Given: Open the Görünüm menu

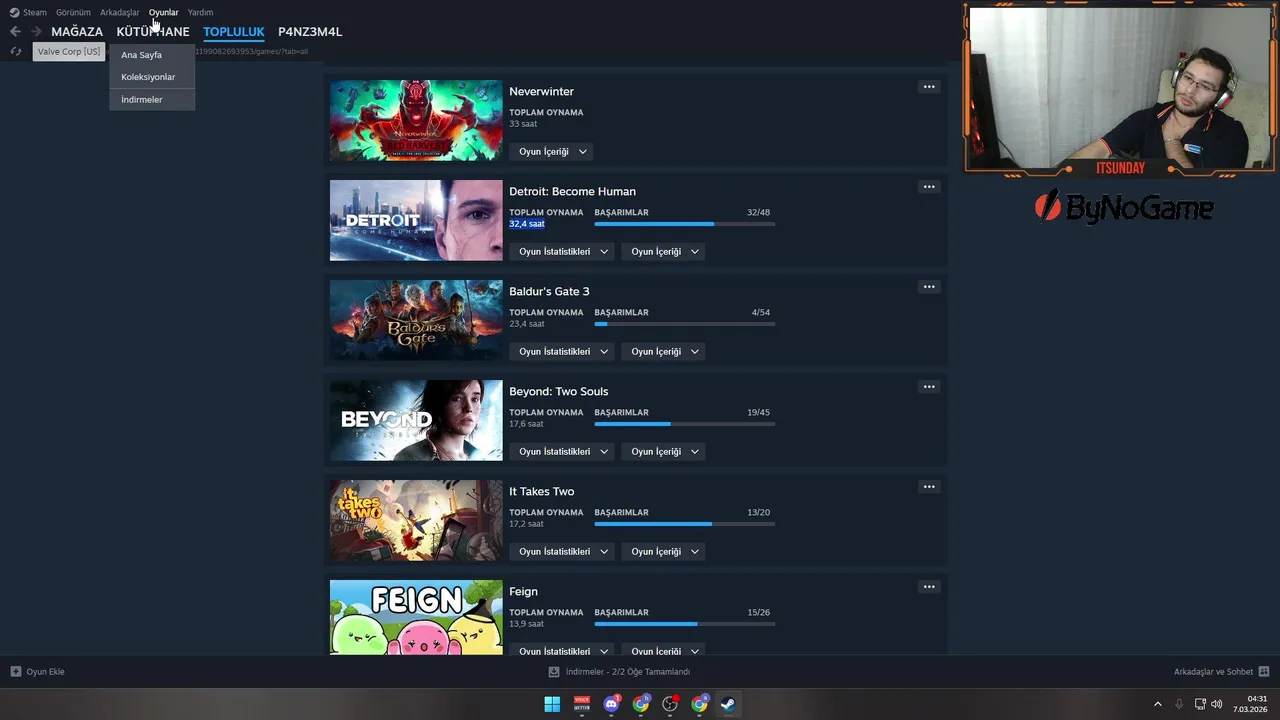Looking at the screenshot, I should (73, 12).
